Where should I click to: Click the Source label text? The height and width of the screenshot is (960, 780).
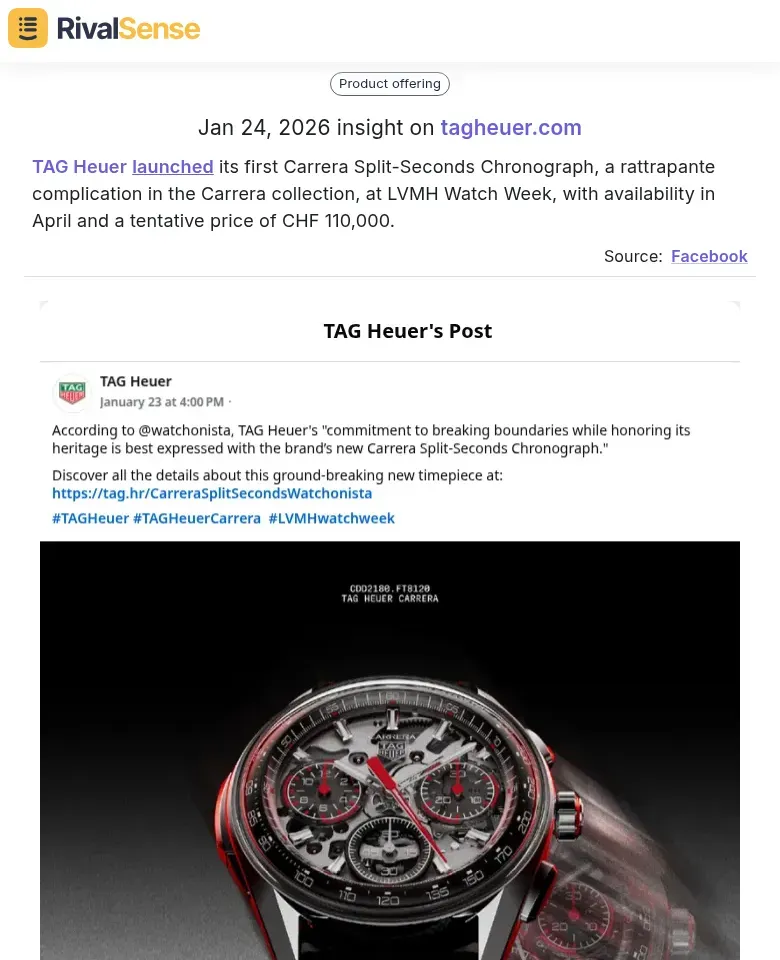633,256
